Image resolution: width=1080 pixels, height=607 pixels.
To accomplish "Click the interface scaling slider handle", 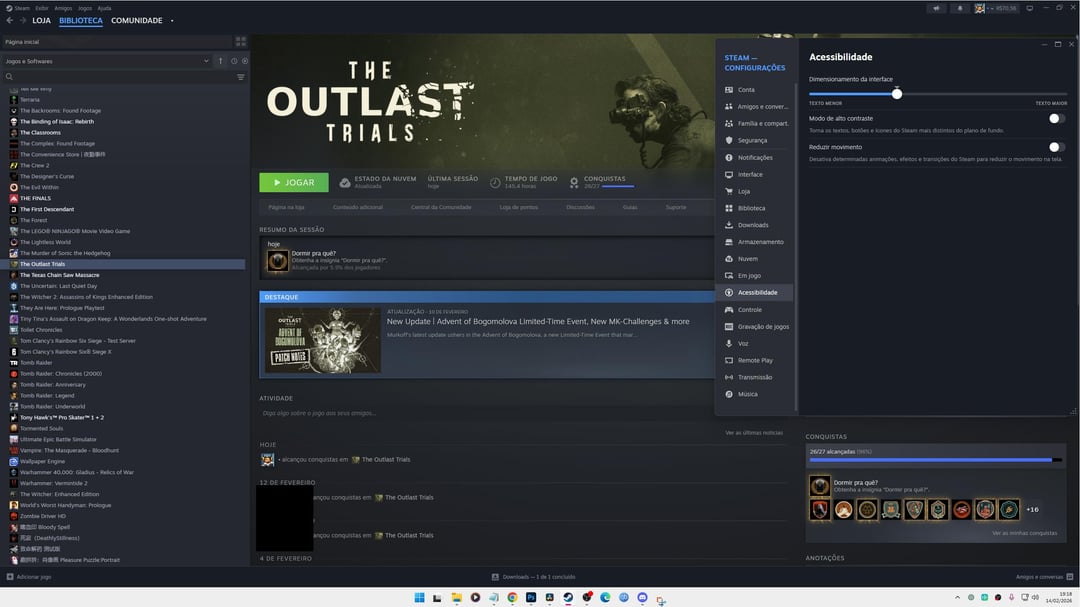I will point(897,94).
